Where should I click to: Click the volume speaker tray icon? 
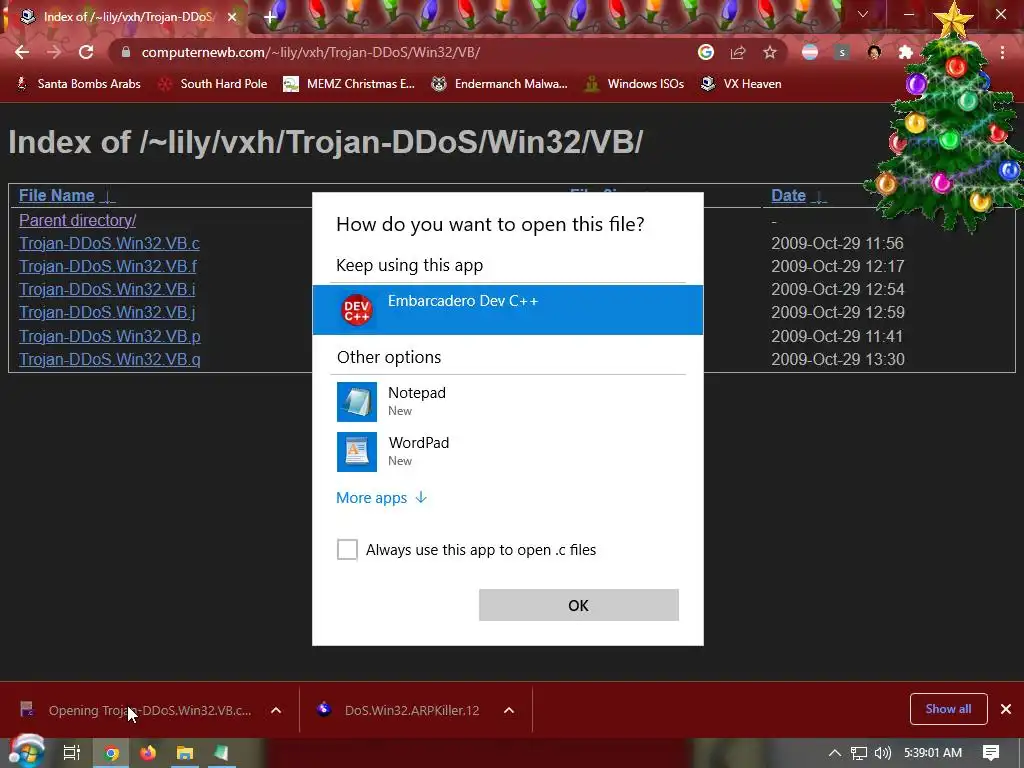tap(882, 753)
